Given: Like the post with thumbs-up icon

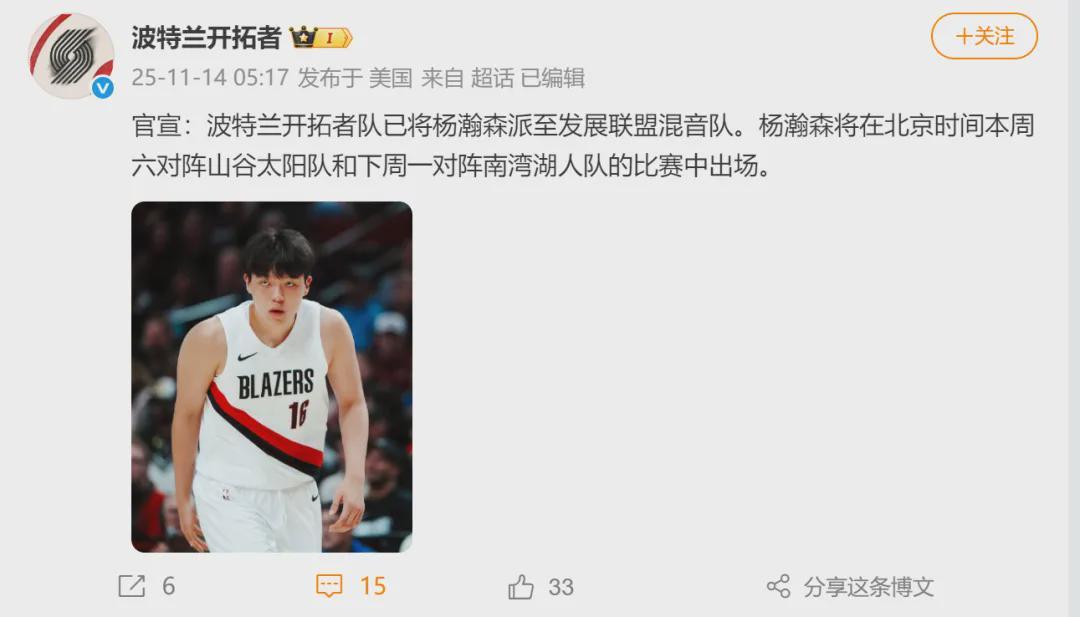Looking at the screenshot, I should [x=521, y=587].
